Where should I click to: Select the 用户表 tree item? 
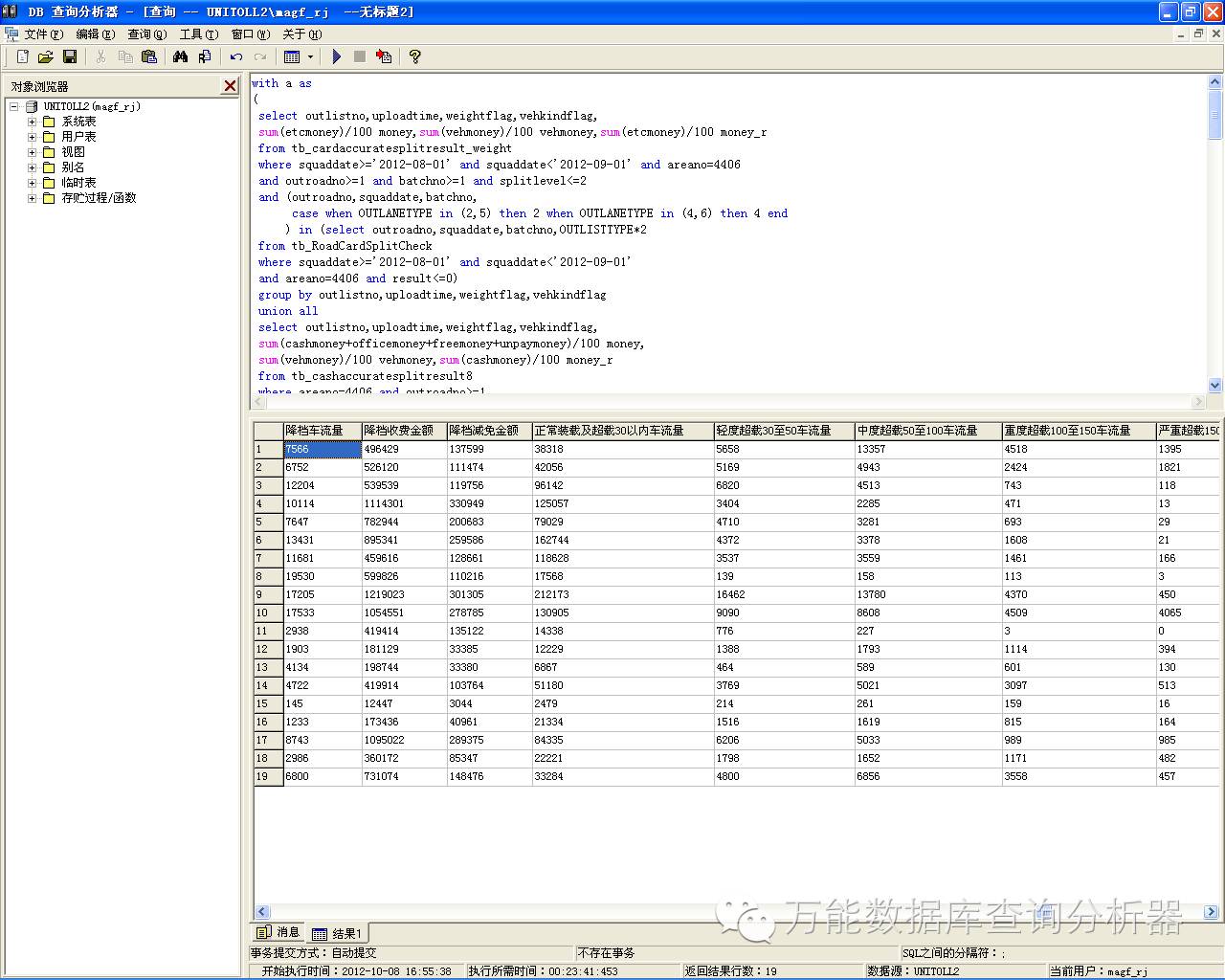[78, 137]
